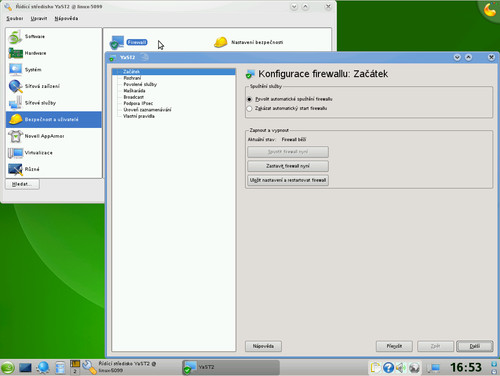This screenshot has height=376, width=500.
Task: Open Síťové služby category icon
Action: point(15,103)
